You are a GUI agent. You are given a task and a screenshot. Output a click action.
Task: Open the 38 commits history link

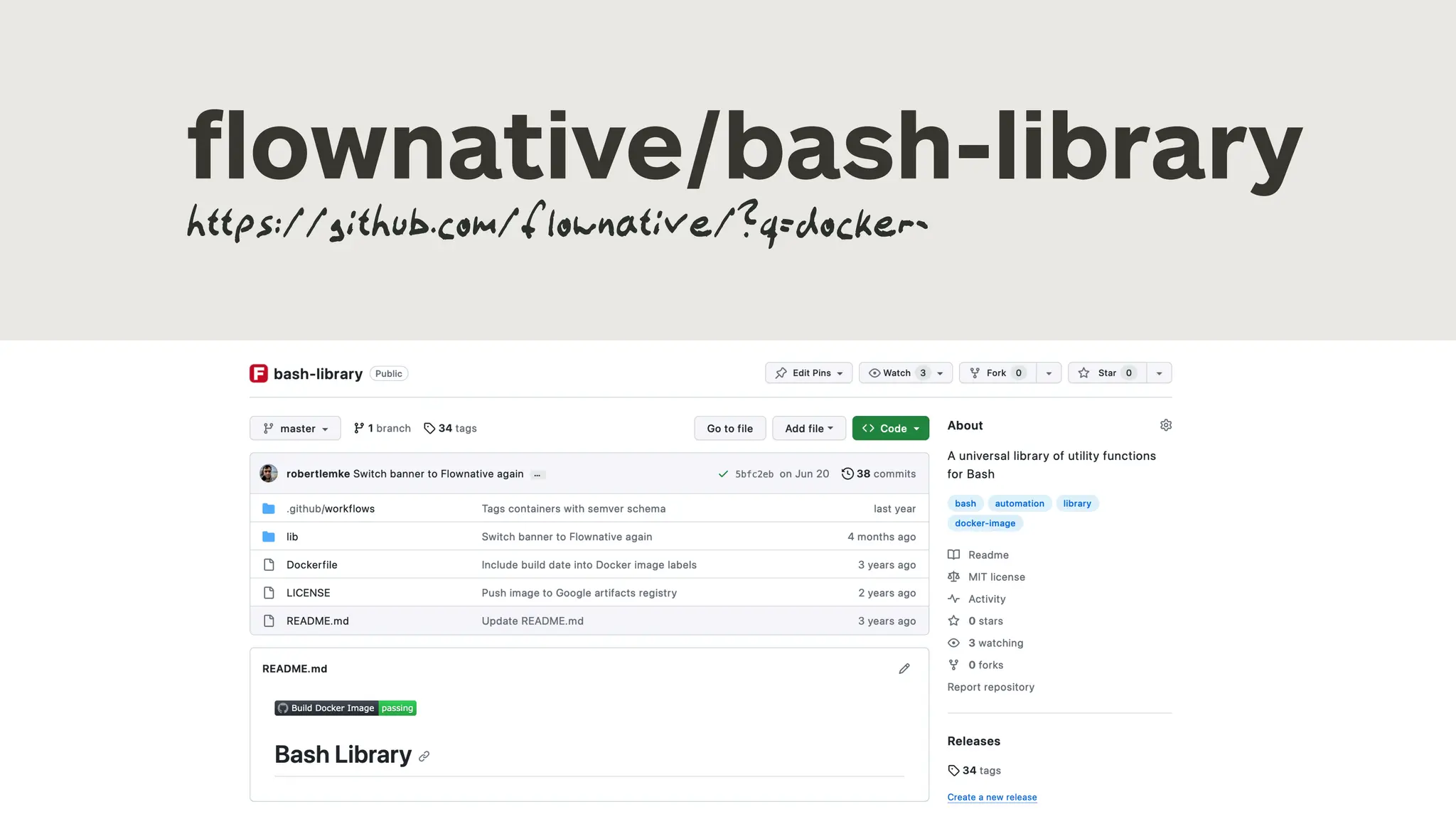[879, 473]
